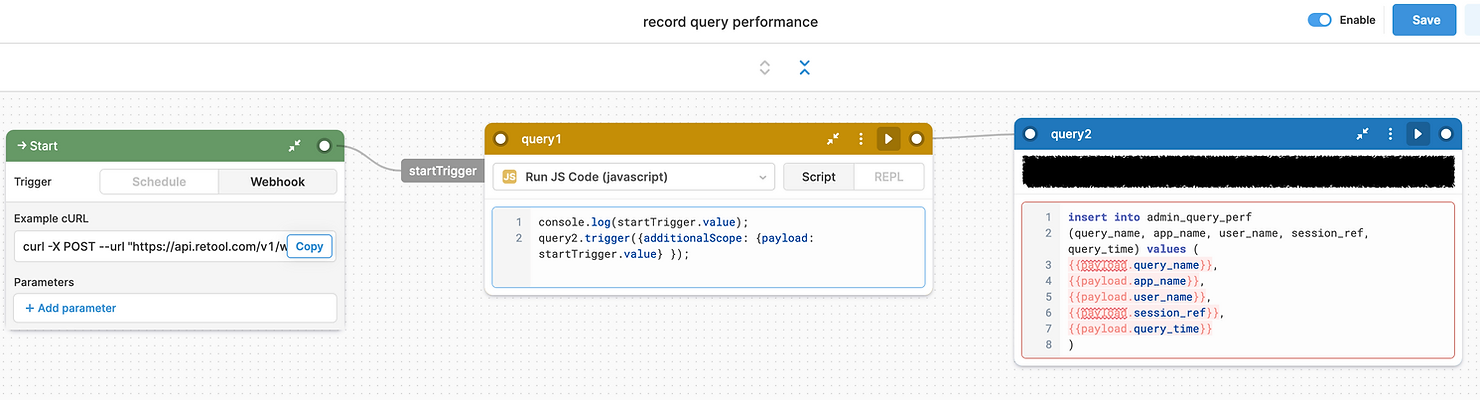Screen dimensions: 1480x400
Task: Select the Webhook trigger option
Action: tap(277, 182)
